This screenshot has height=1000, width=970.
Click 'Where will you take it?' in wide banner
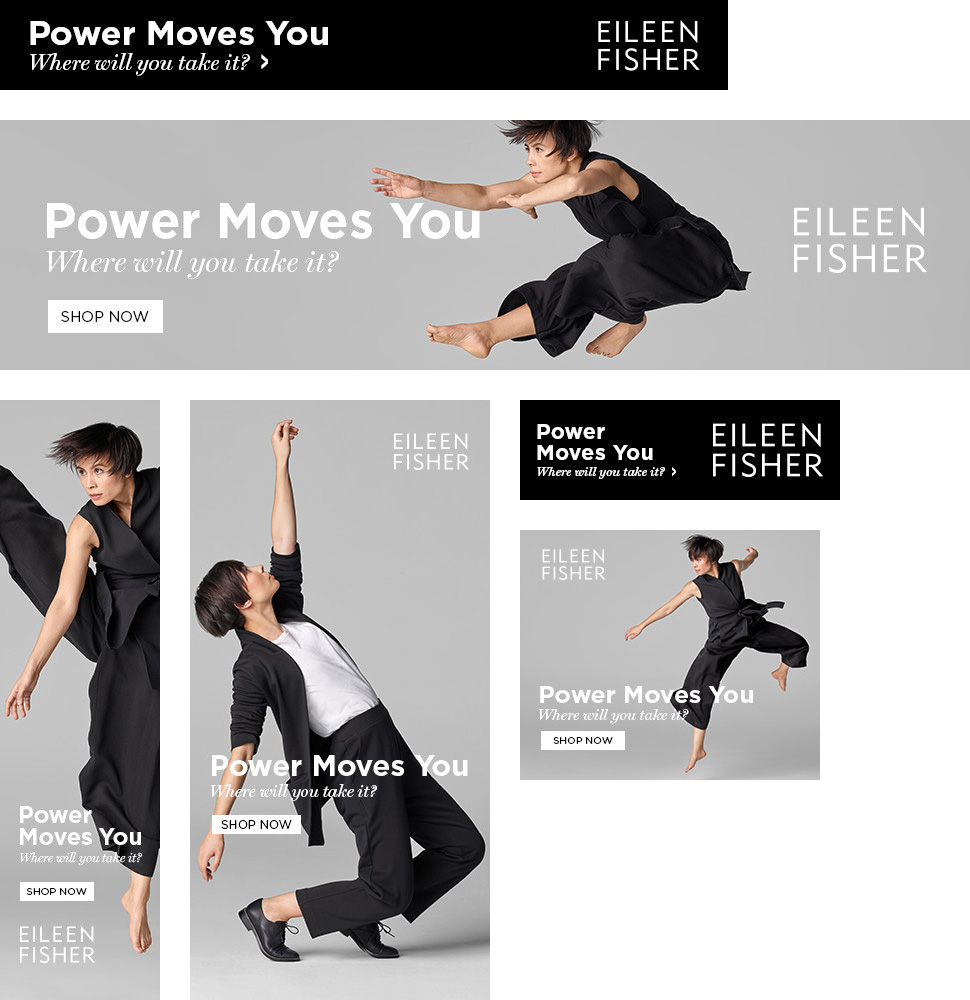click(x=192, y=262)
